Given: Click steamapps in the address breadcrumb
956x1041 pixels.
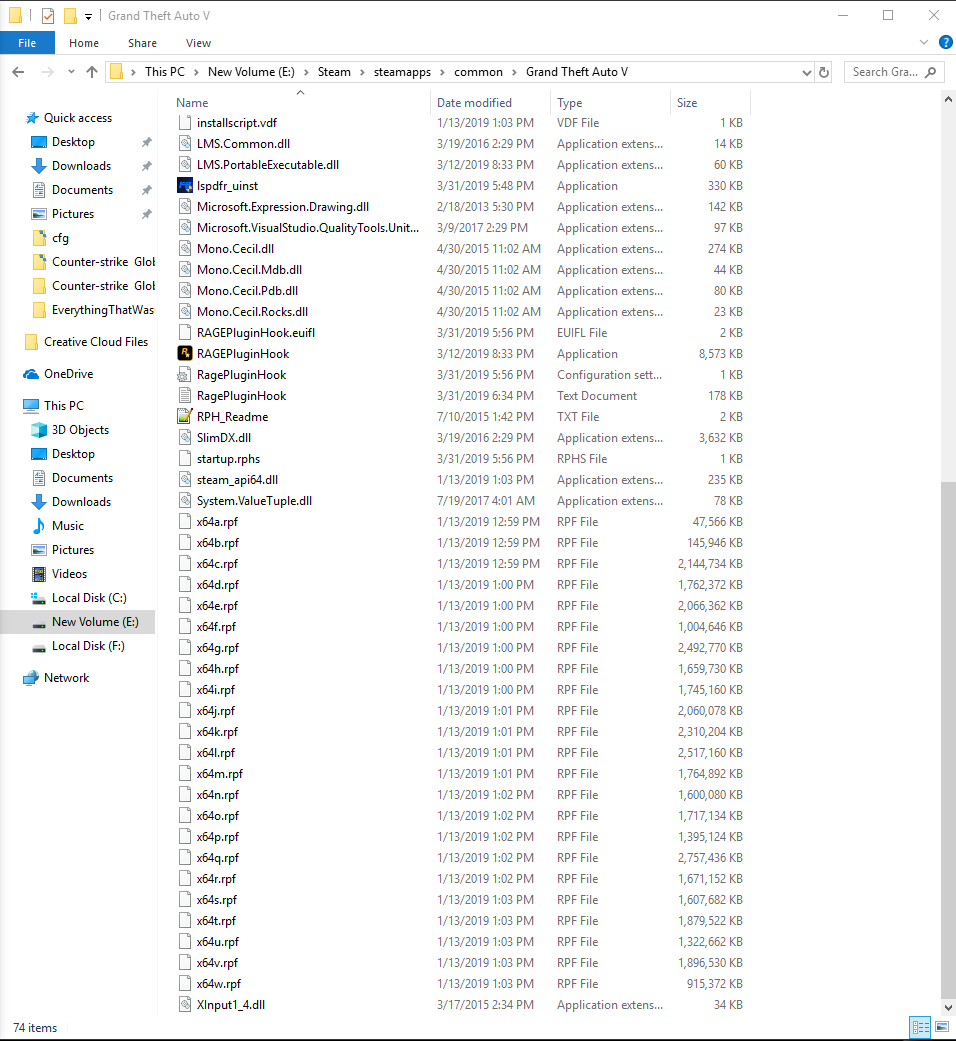Looking at the screenshot, I should coord(402,72).
